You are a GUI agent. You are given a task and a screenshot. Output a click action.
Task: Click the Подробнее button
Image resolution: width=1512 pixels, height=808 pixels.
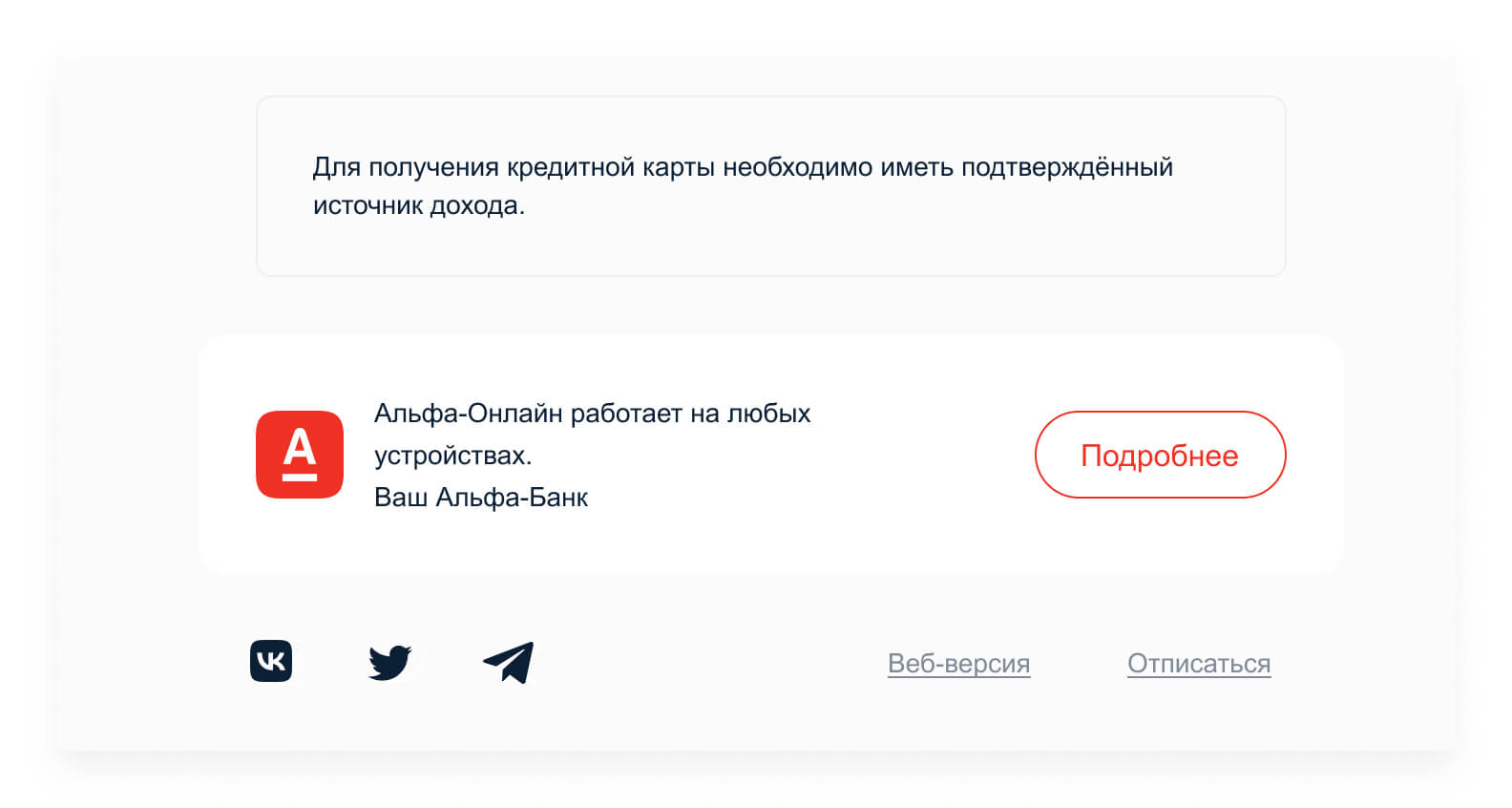[1160, 455]
